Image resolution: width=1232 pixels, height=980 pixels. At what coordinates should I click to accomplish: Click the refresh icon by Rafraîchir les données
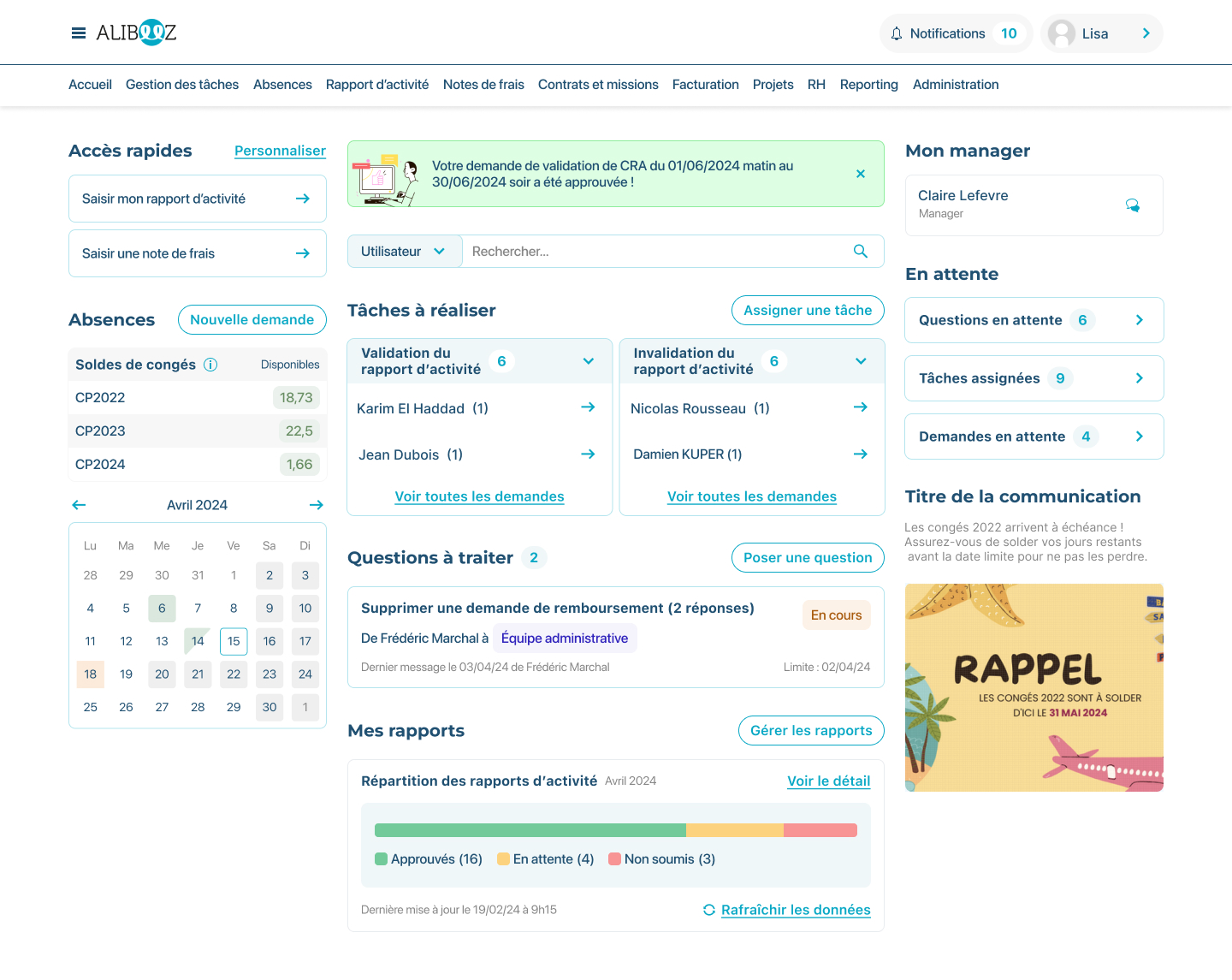[709, 910]
